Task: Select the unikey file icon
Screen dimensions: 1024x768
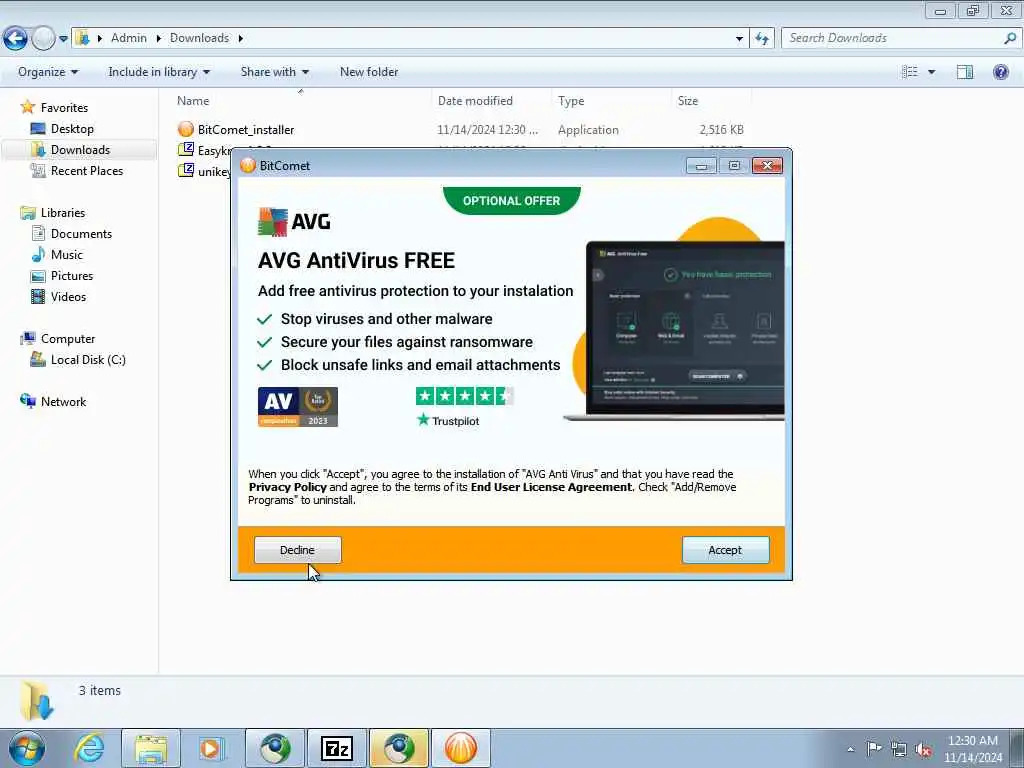Action: pyautogui.click(x=186, y=170)
